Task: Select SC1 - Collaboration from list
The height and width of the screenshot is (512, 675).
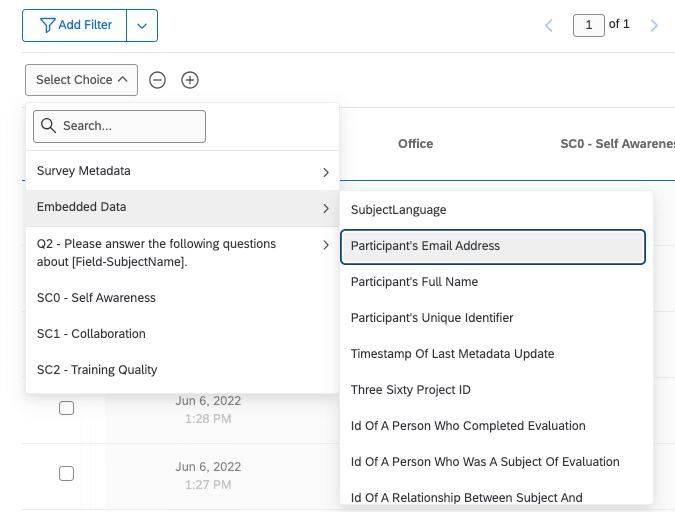Action: (91, 334)
